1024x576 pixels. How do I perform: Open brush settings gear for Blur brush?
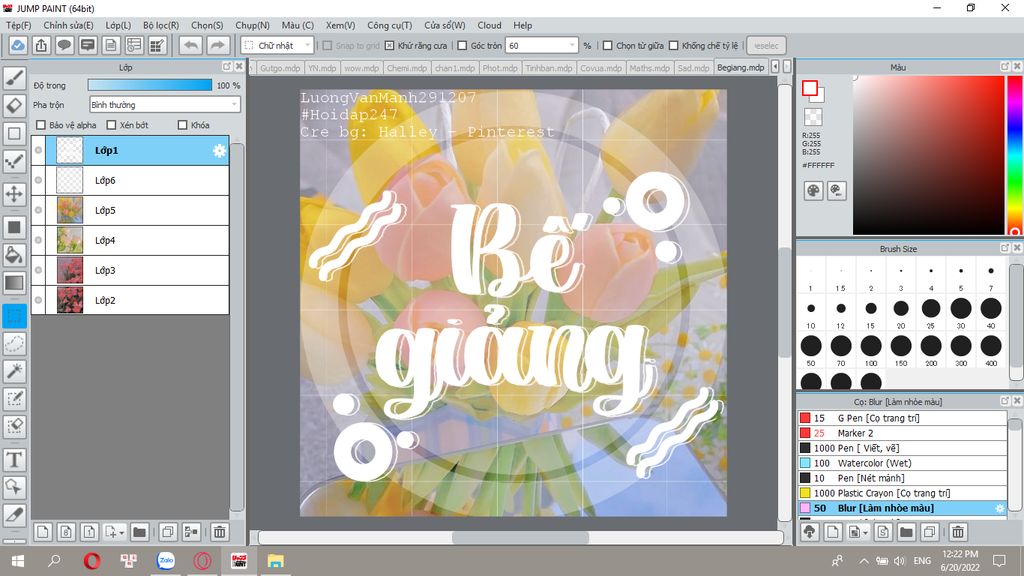pyautogui.click(x=999, y=508)
